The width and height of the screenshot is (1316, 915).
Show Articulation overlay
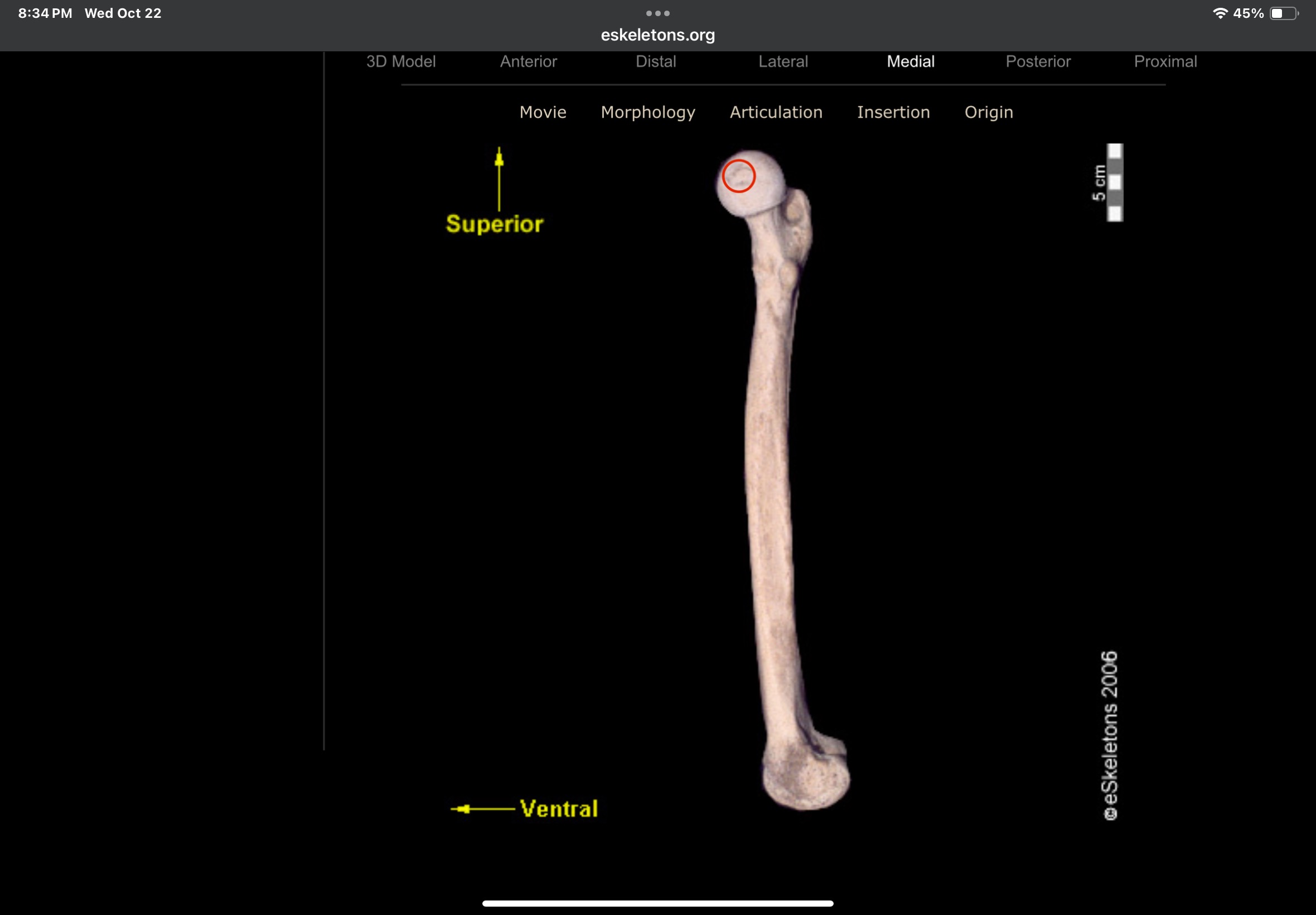776,112
